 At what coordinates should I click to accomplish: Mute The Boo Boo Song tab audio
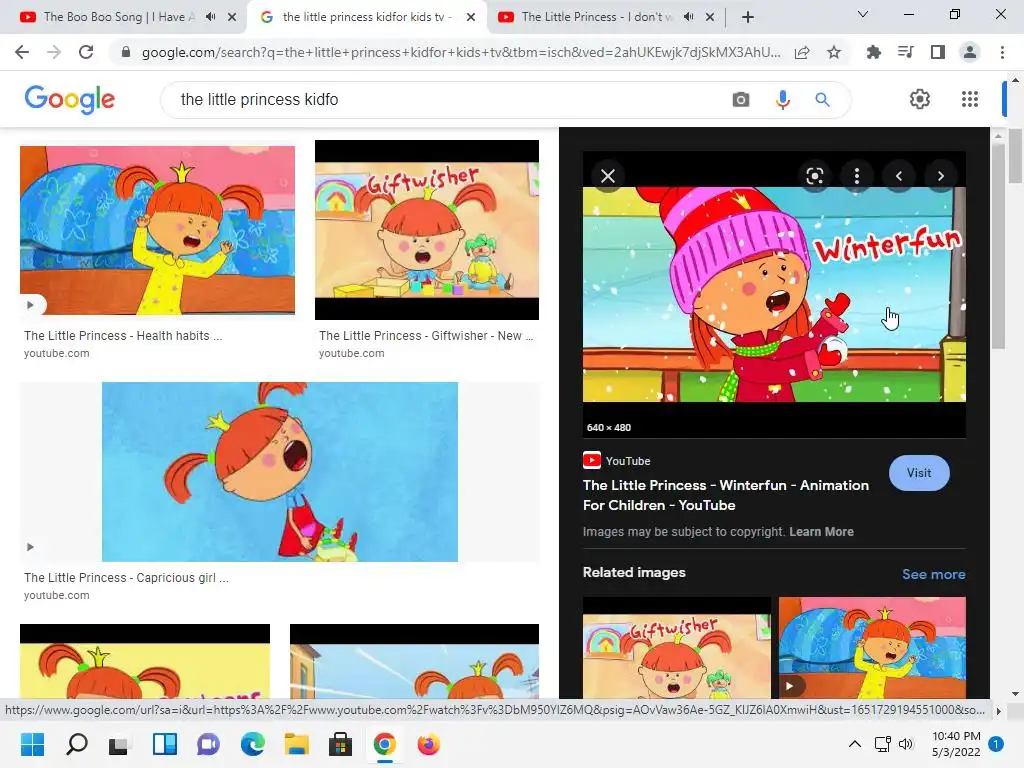(x=210, y=17)
